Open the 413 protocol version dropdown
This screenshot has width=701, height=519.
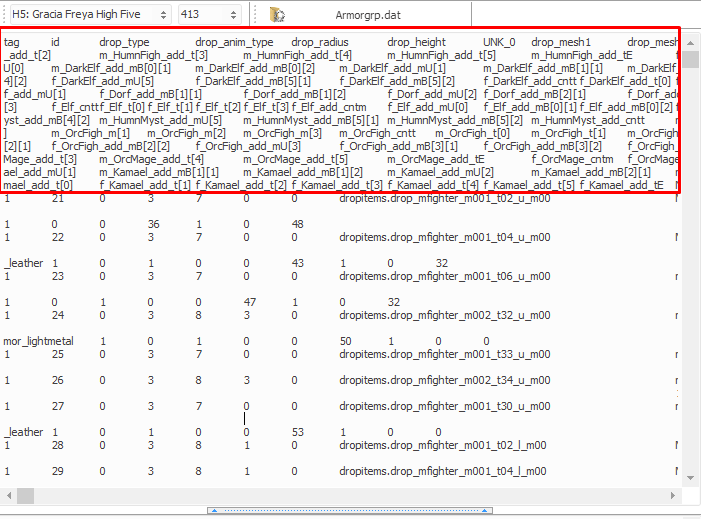tap(209, 15)
